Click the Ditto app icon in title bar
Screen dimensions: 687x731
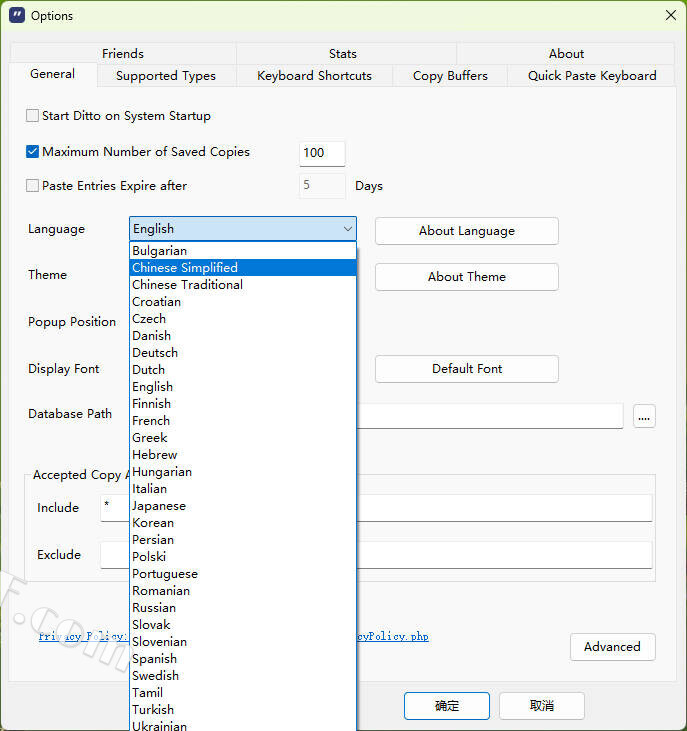pos(17,15)
